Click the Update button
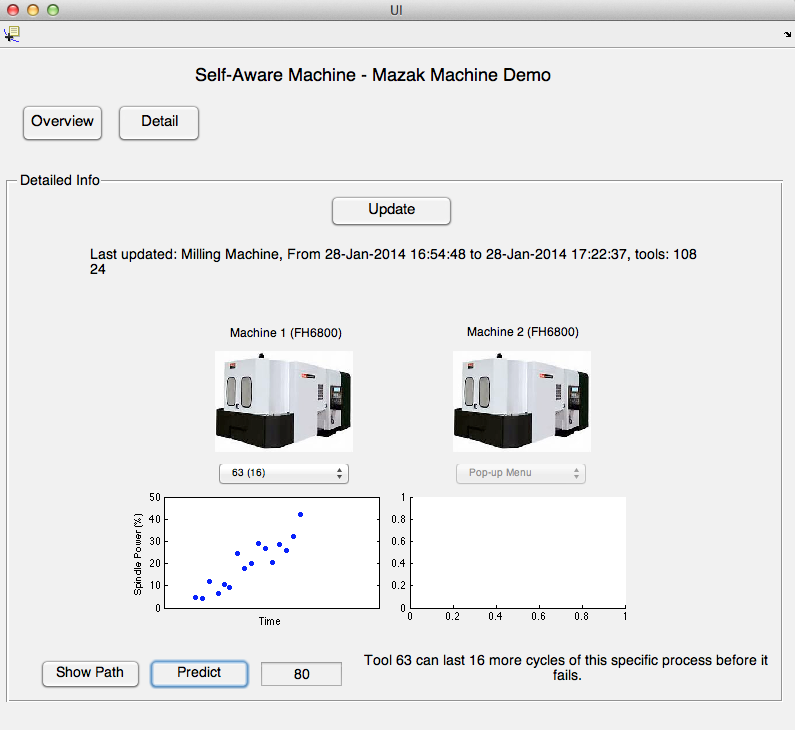Screen dimensions: 795x730 [x=391, y=210]
